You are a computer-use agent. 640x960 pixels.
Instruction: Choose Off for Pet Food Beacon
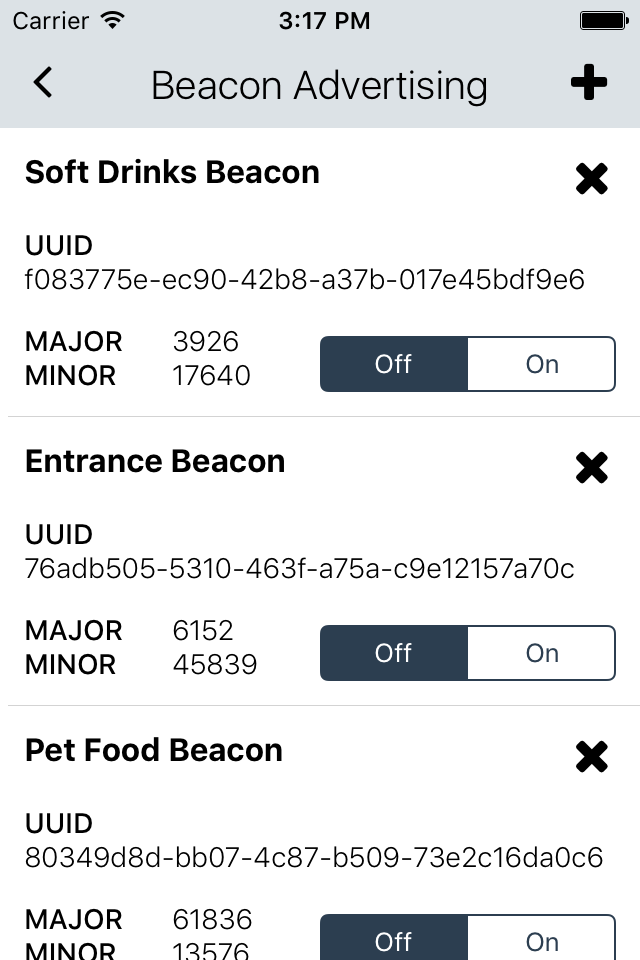394,938
